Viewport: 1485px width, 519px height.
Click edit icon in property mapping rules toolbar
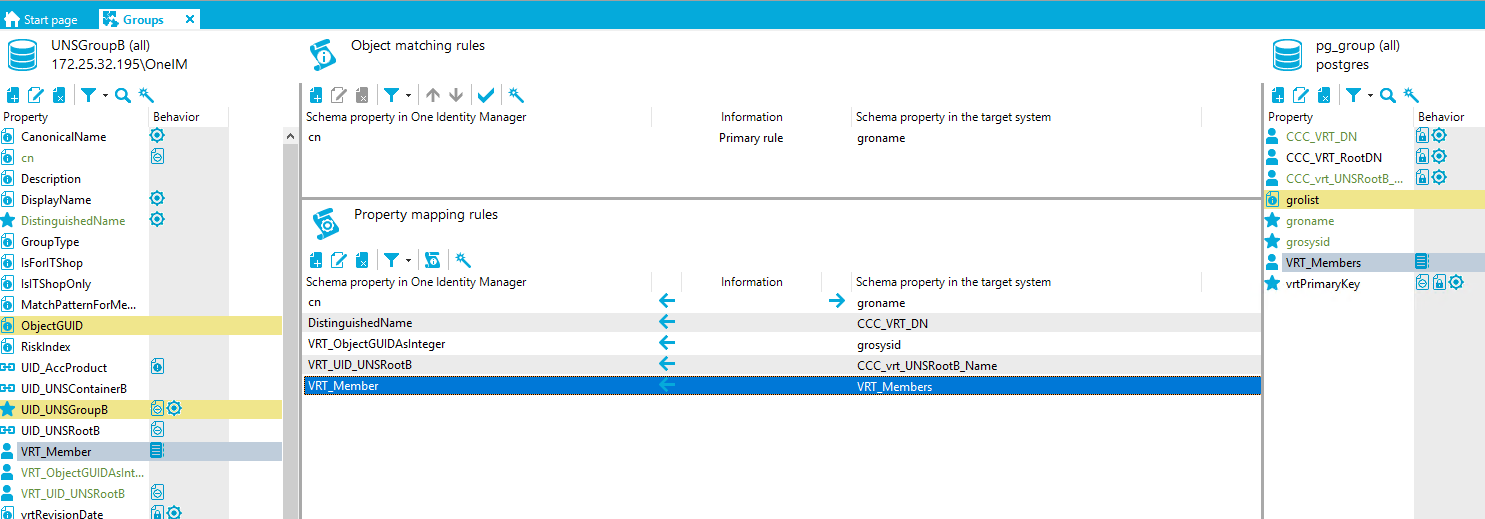338,260
